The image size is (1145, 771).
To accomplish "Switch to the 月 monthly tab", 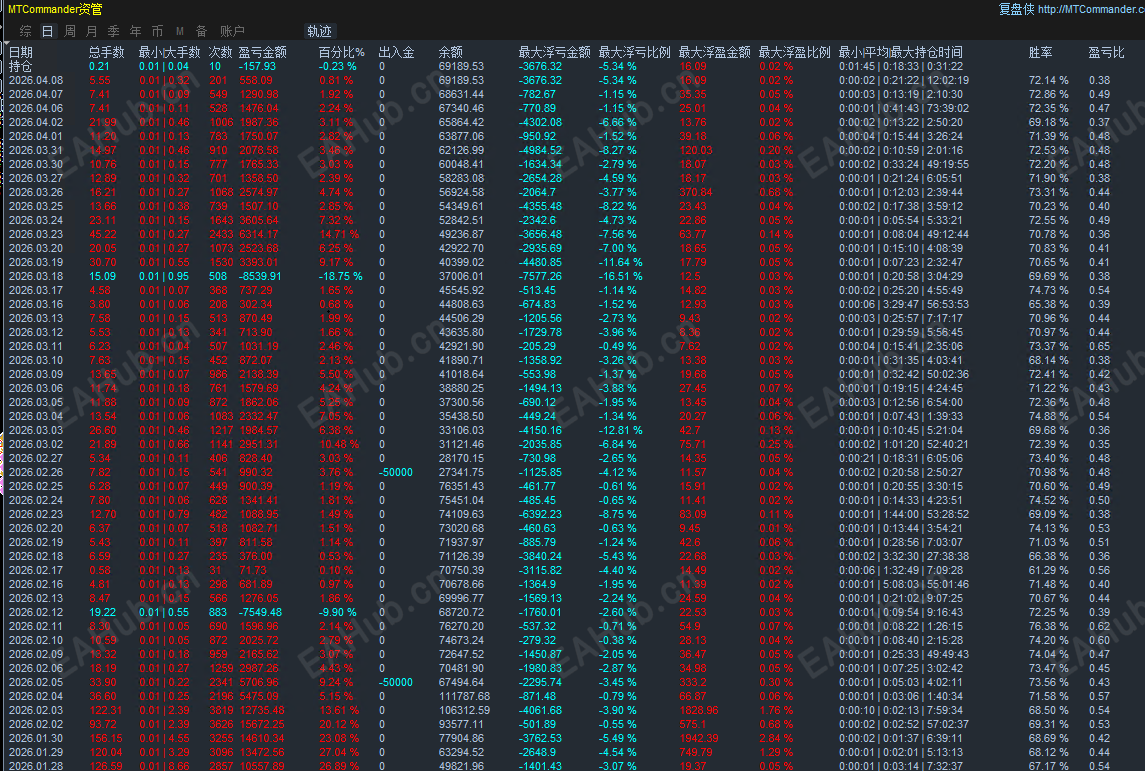I will pyautogui.click(x=92, y=31).
